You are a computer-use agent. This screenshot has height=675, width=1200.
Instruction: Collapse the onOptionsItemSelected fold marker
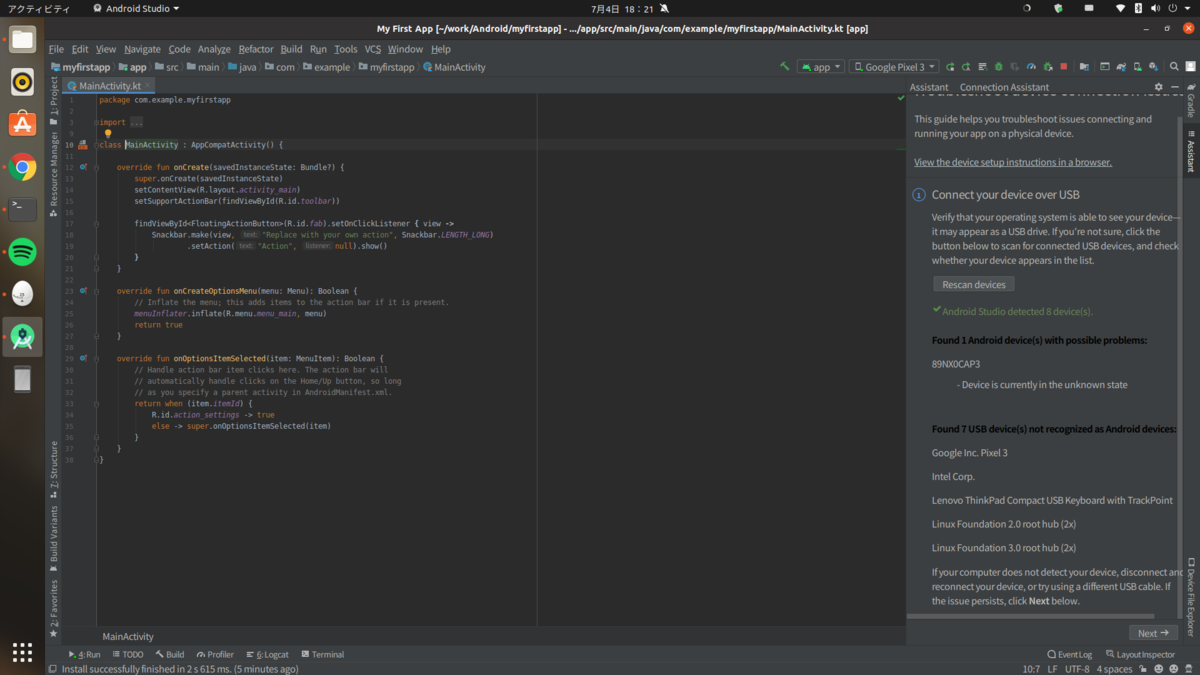[x=97, y=358]
